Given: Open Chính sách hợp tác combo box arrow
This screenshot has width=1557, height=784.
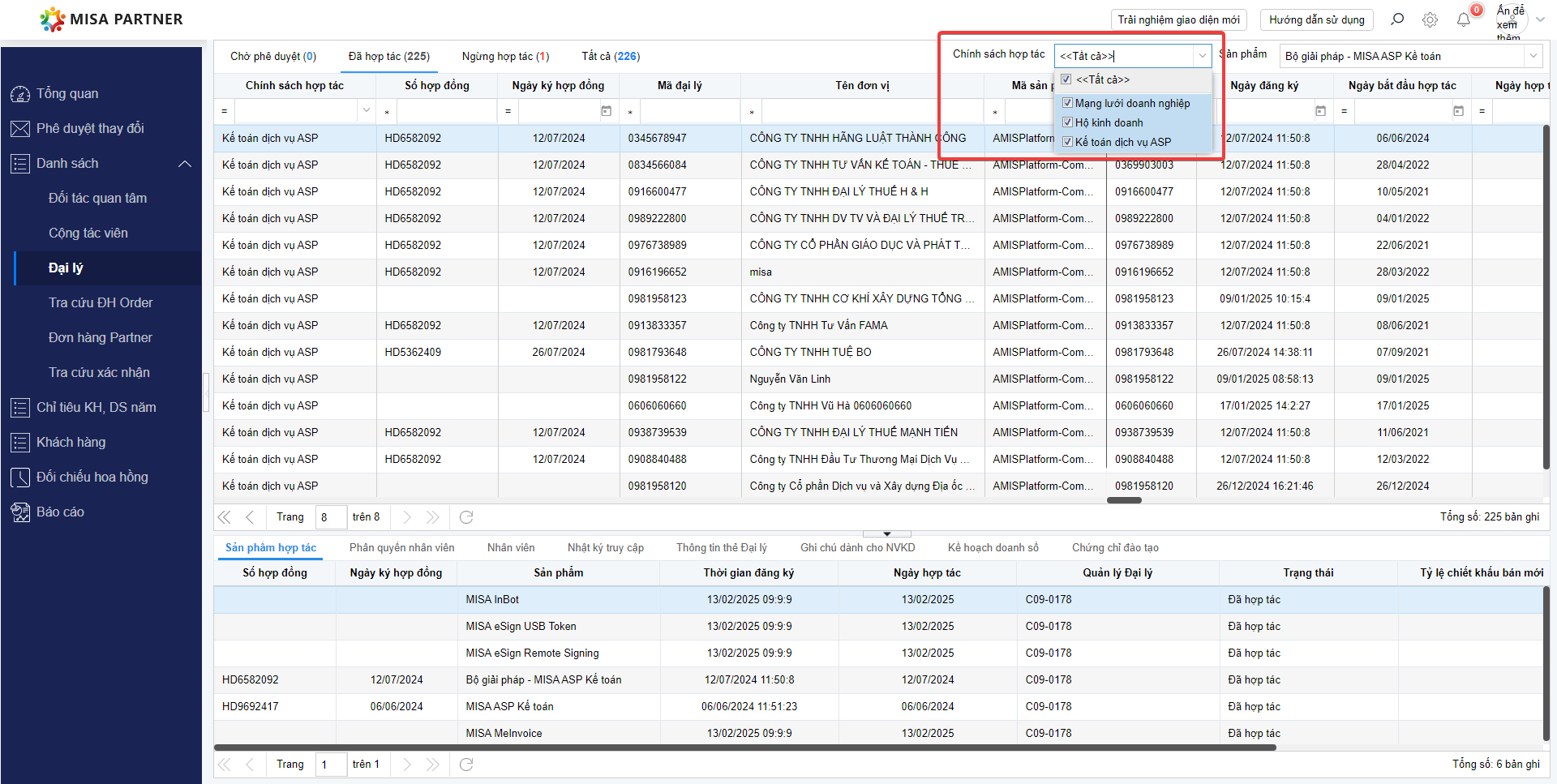Looking at the screenshot, I should click(1202, 56).
